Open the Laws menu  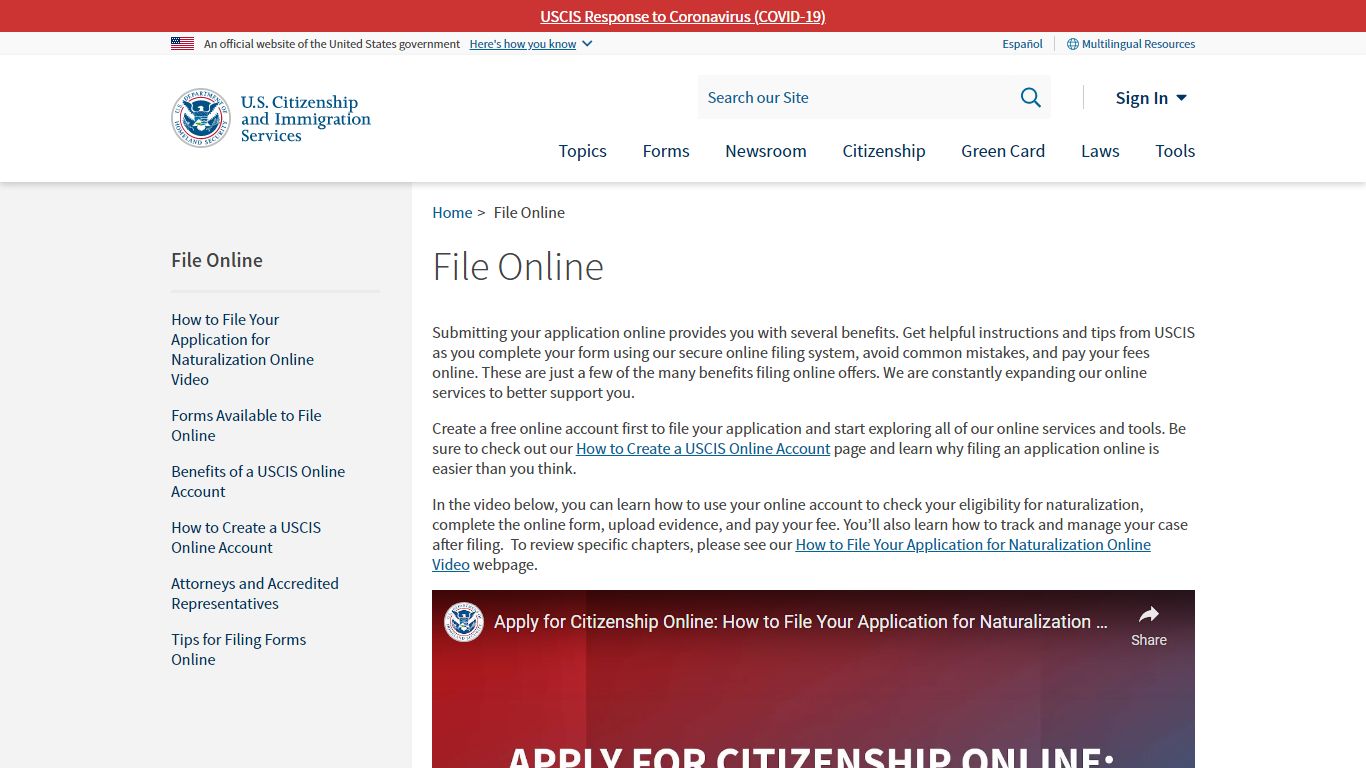pyautogui.click(x=1100, y=151)
